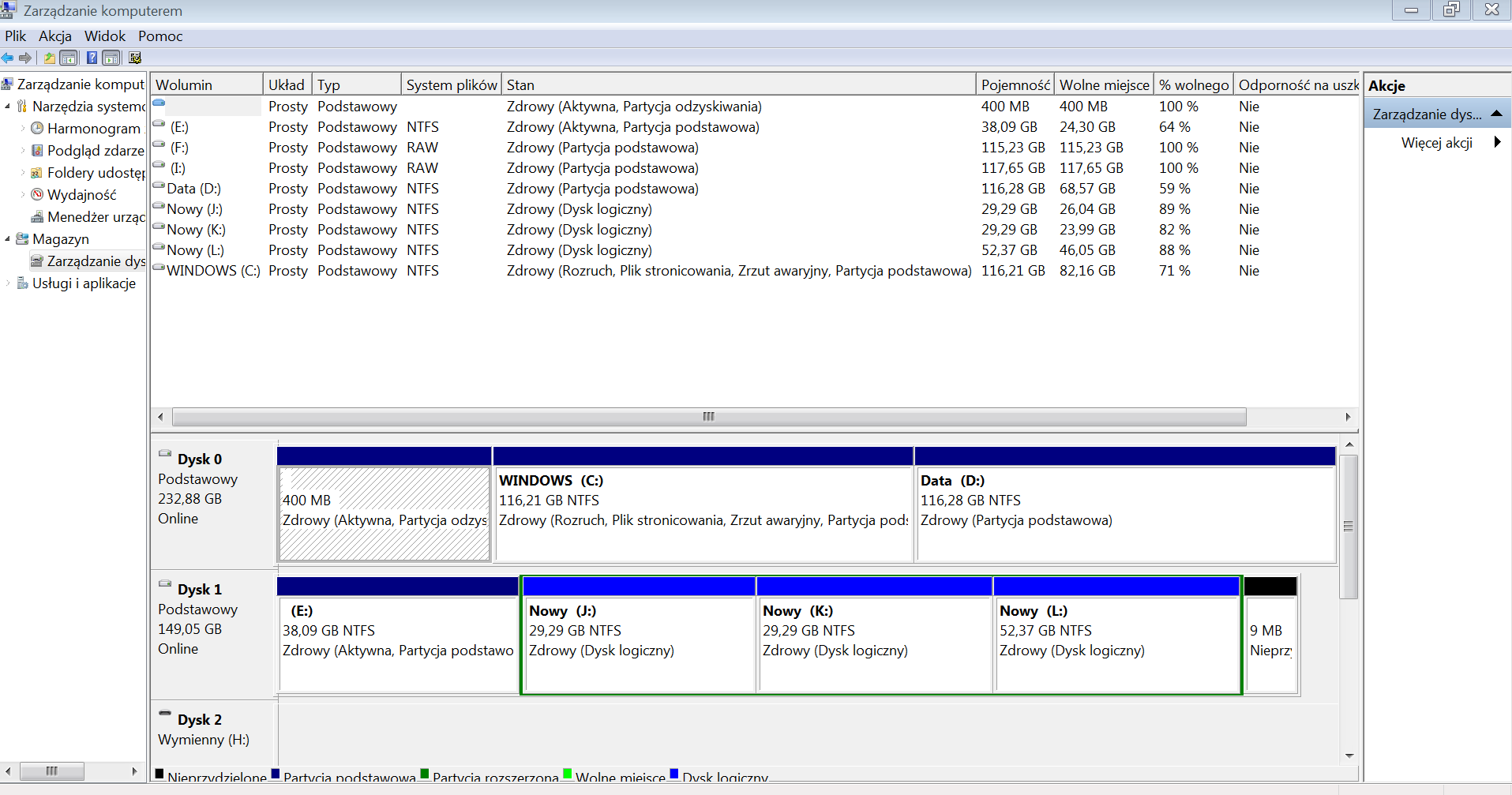Open the Pomoc menu
Screen dimensions: 1512x795
click(160, 36)
